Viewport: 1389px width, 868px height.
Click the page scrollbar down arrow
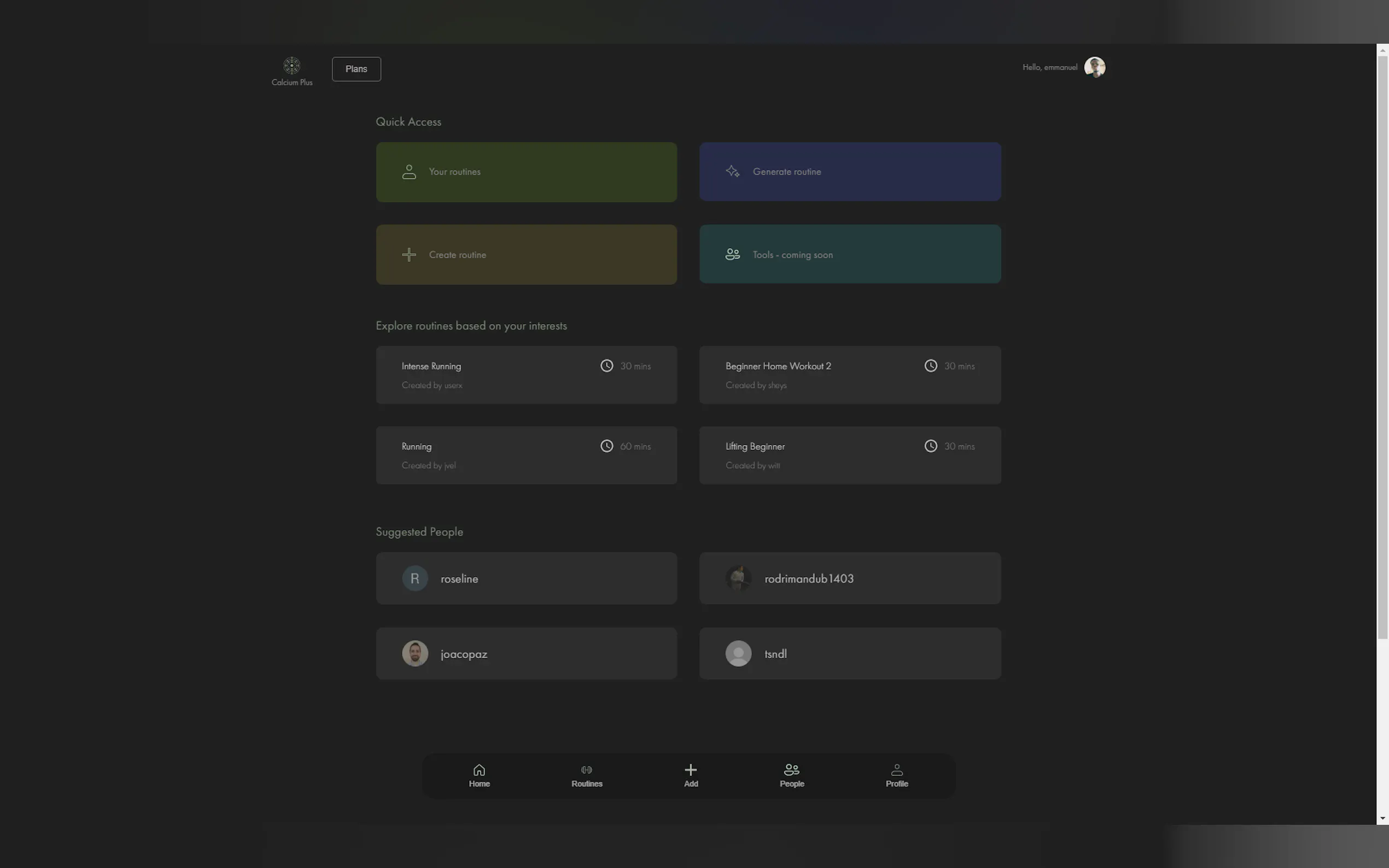[x=1382, y=818]
